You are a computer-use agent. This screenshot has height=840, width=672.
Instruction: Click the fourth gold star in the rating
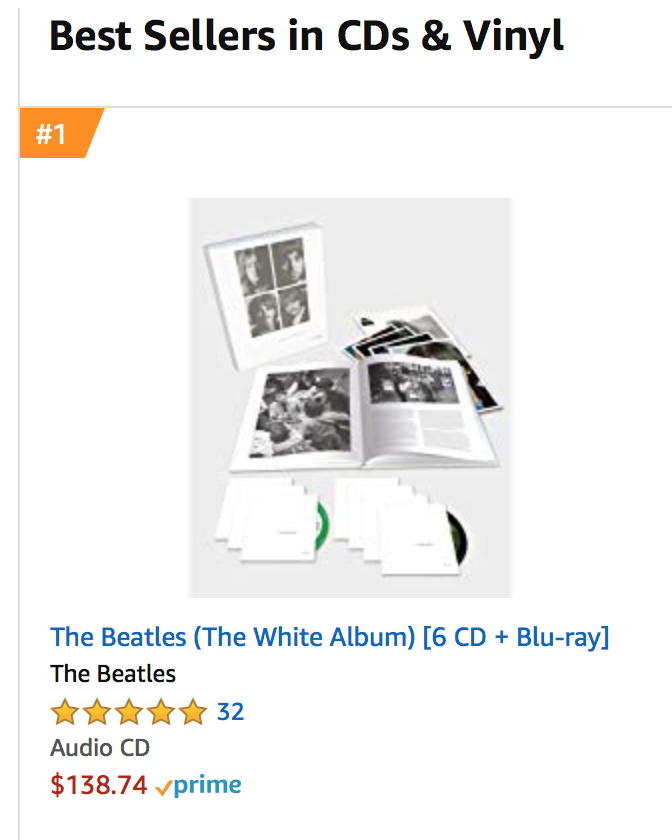tap(161, 713)
